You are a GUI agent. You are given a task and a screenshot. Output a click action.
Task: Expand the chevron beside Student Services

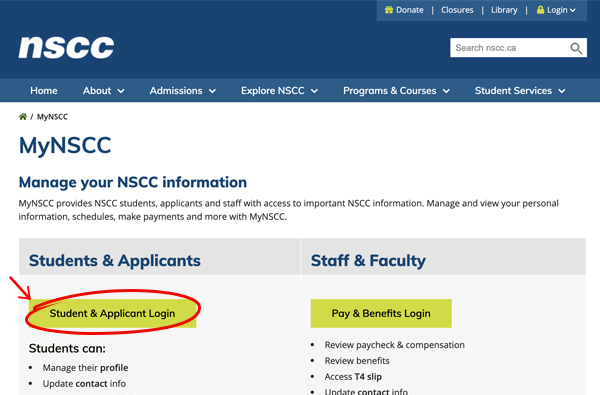561,91
